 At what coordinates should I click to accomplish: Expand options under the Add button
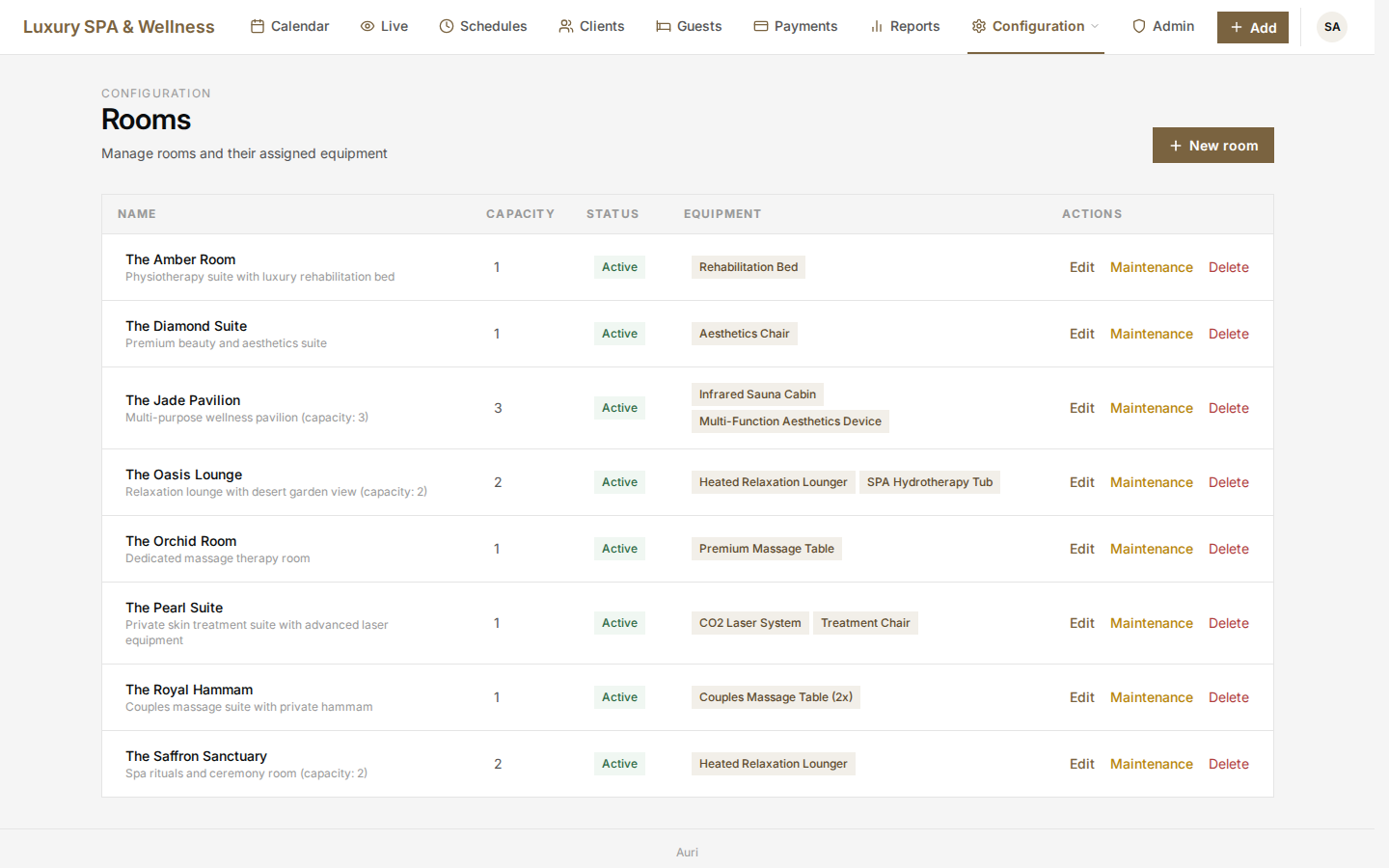pyautogui.click(x=1252, y=27)
